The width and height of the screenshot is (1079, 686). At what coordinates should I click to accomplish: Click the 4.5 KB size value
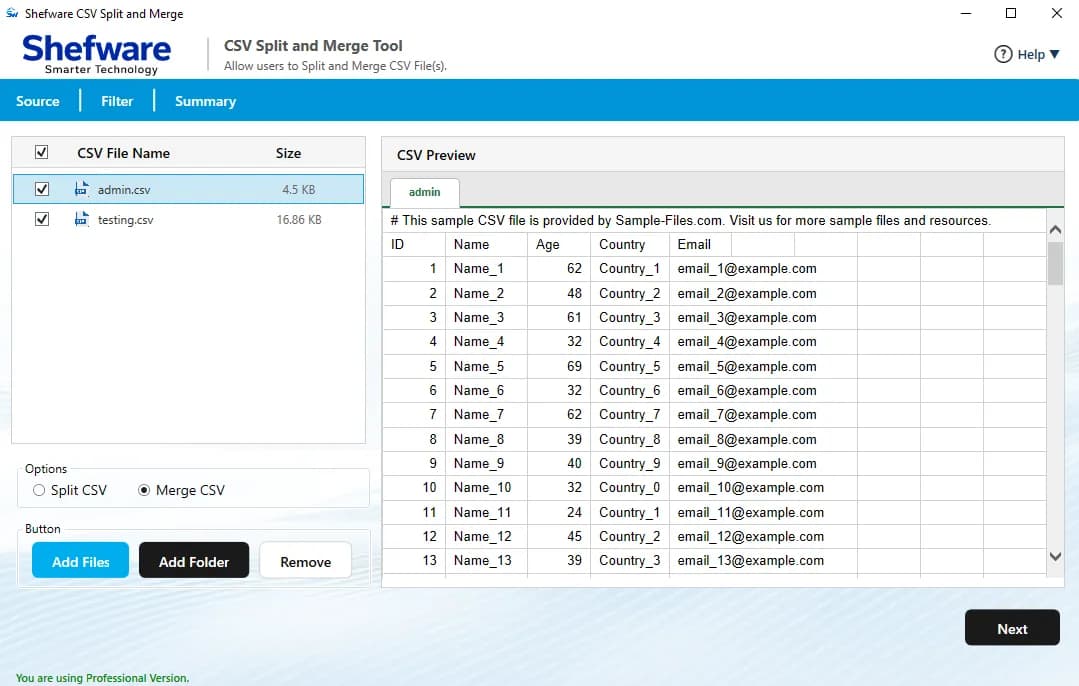(299, 189)
